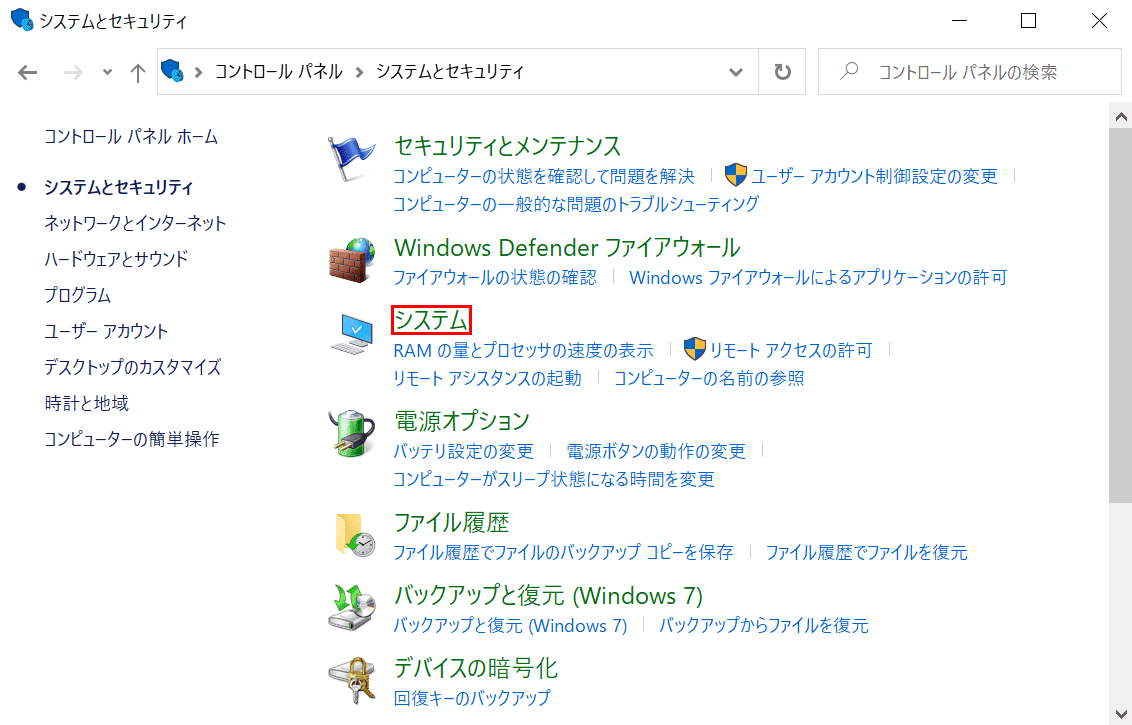Click the Backup and Restore drive icon

352,608
